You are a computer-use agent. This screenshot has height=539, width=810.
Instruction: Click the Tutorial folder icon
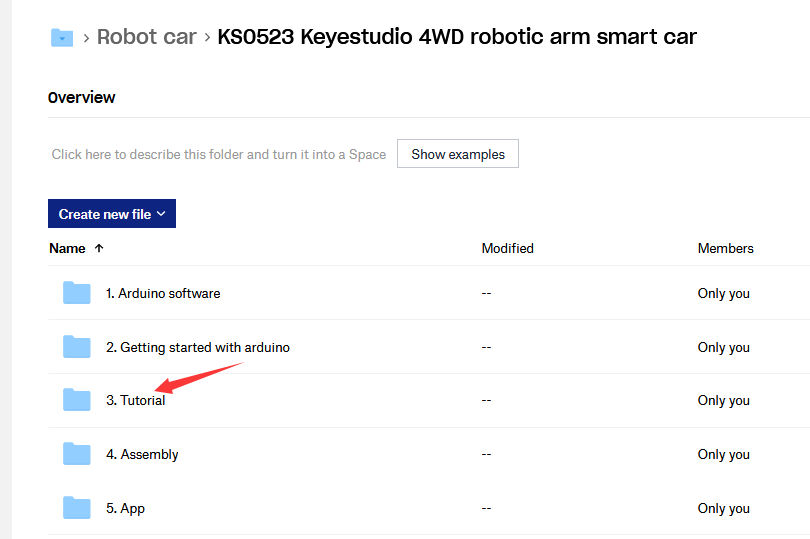tap(77, 400)
